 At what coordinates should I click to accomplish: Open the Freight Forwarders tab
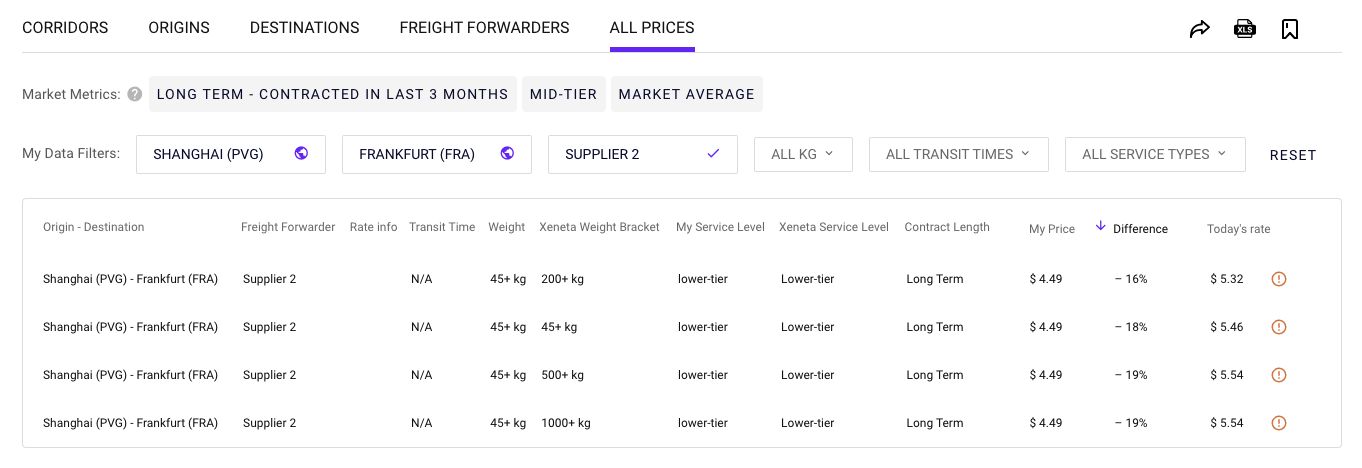point(484,28)
